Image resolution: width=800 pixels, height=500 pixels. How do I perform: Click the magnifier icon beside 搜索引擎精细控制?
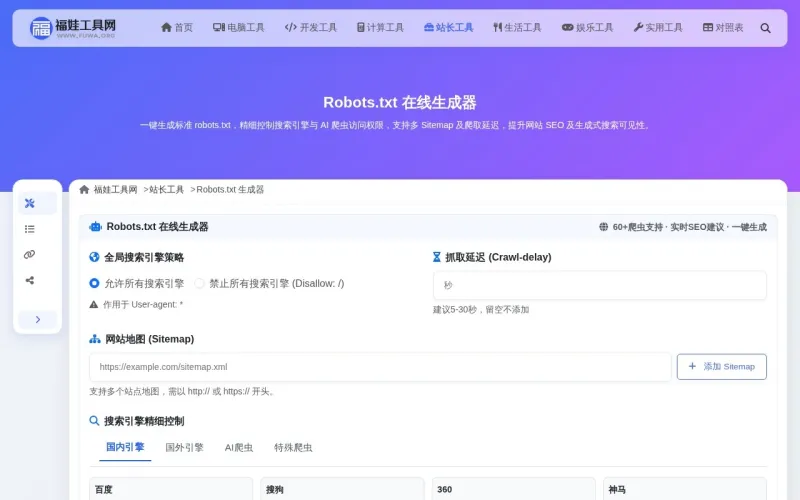click(x=94, y=421)
